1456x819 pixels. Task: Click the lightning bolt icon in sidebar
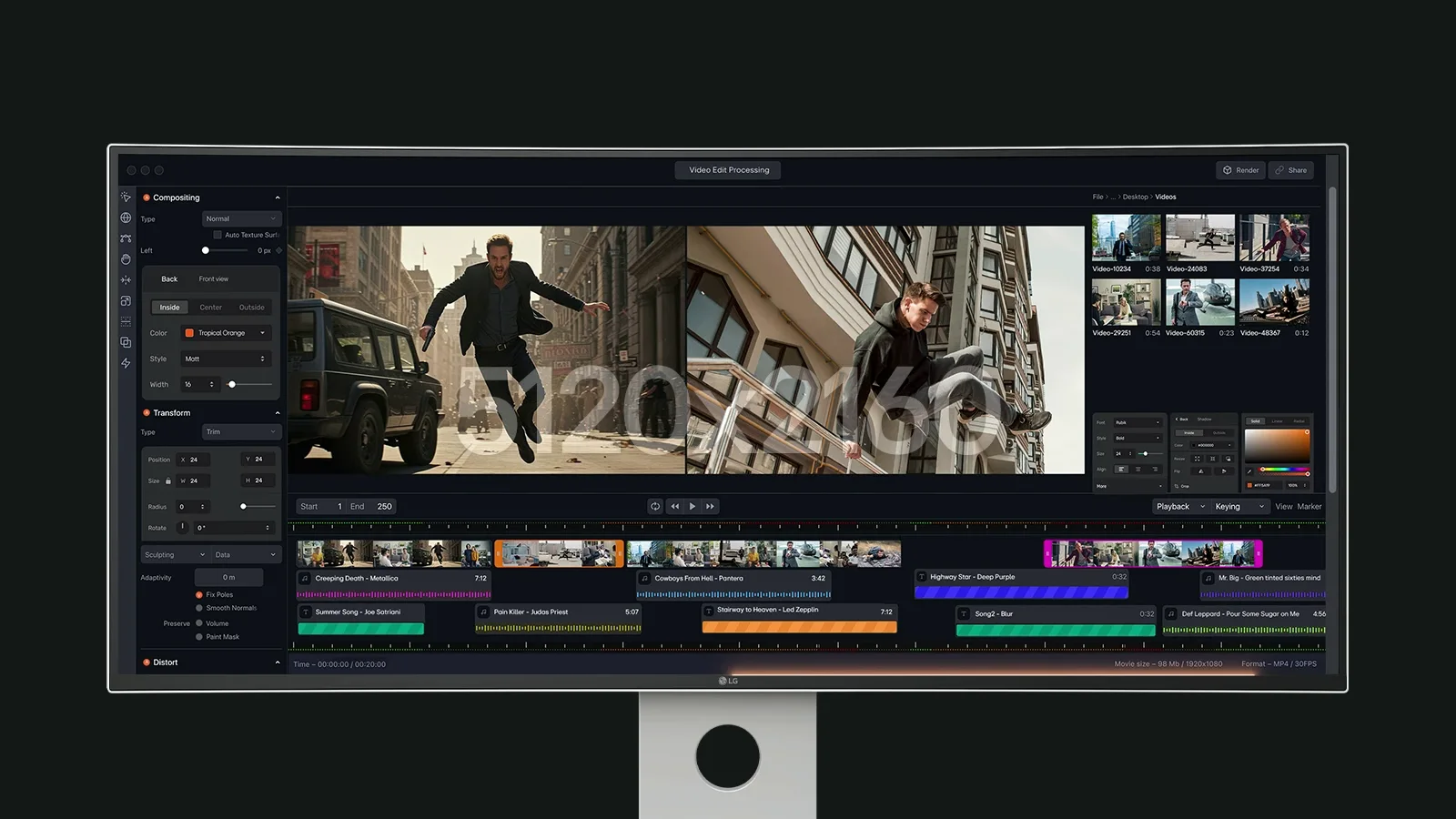click(x=126, y=363)
